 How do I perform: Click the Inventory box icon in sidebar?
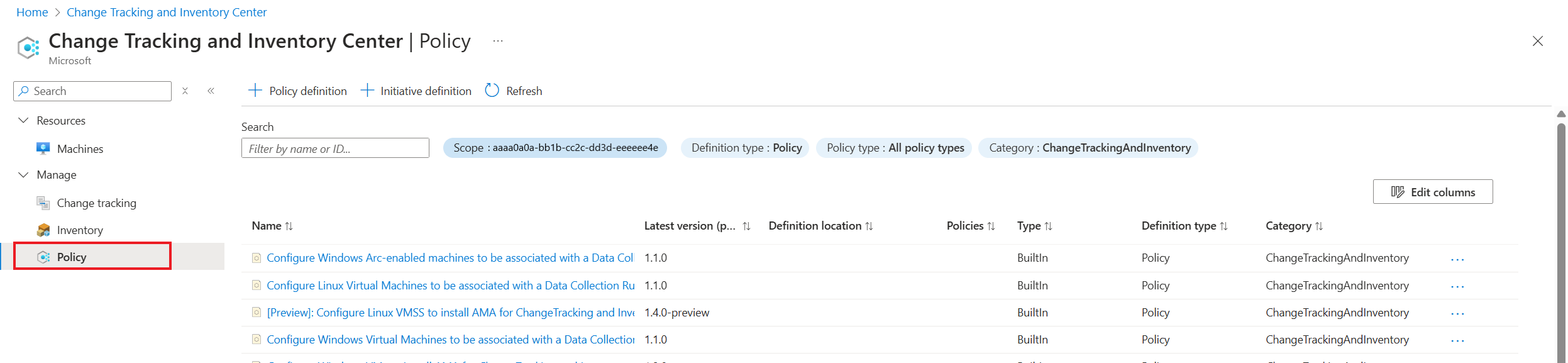tap(43, 230)
